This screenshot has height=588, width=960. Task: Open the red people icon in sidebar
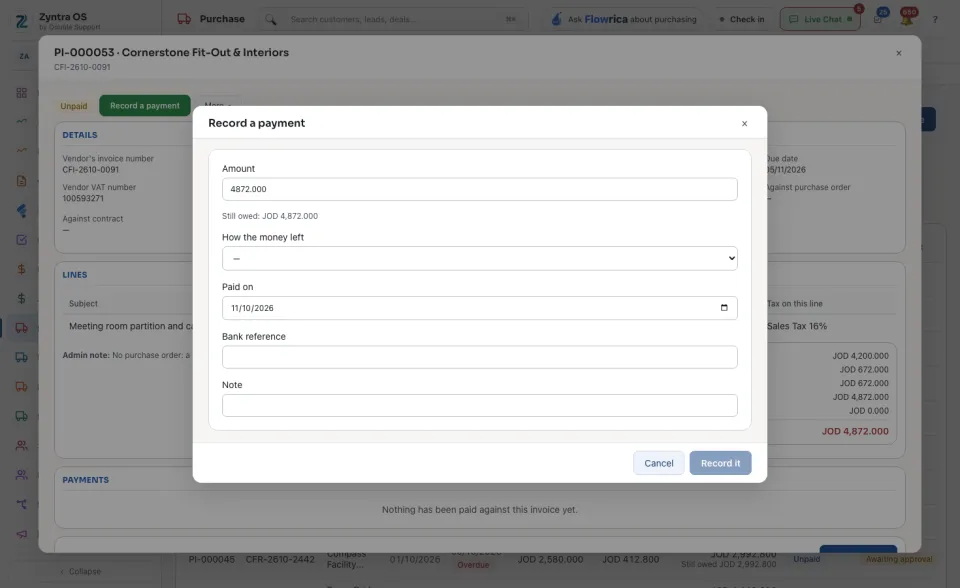coord(21,445)
